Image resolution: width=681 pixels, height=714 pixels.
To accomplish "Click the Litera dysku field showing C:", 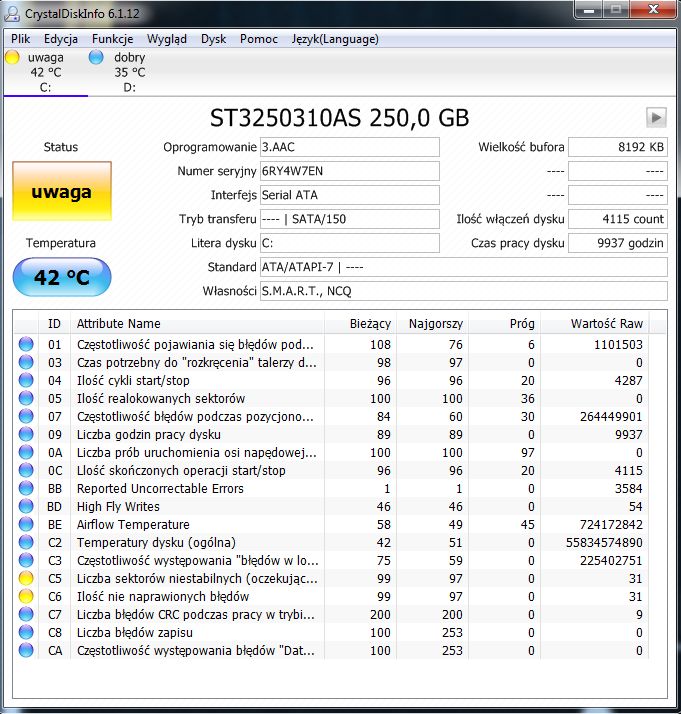I will [350, 243].
